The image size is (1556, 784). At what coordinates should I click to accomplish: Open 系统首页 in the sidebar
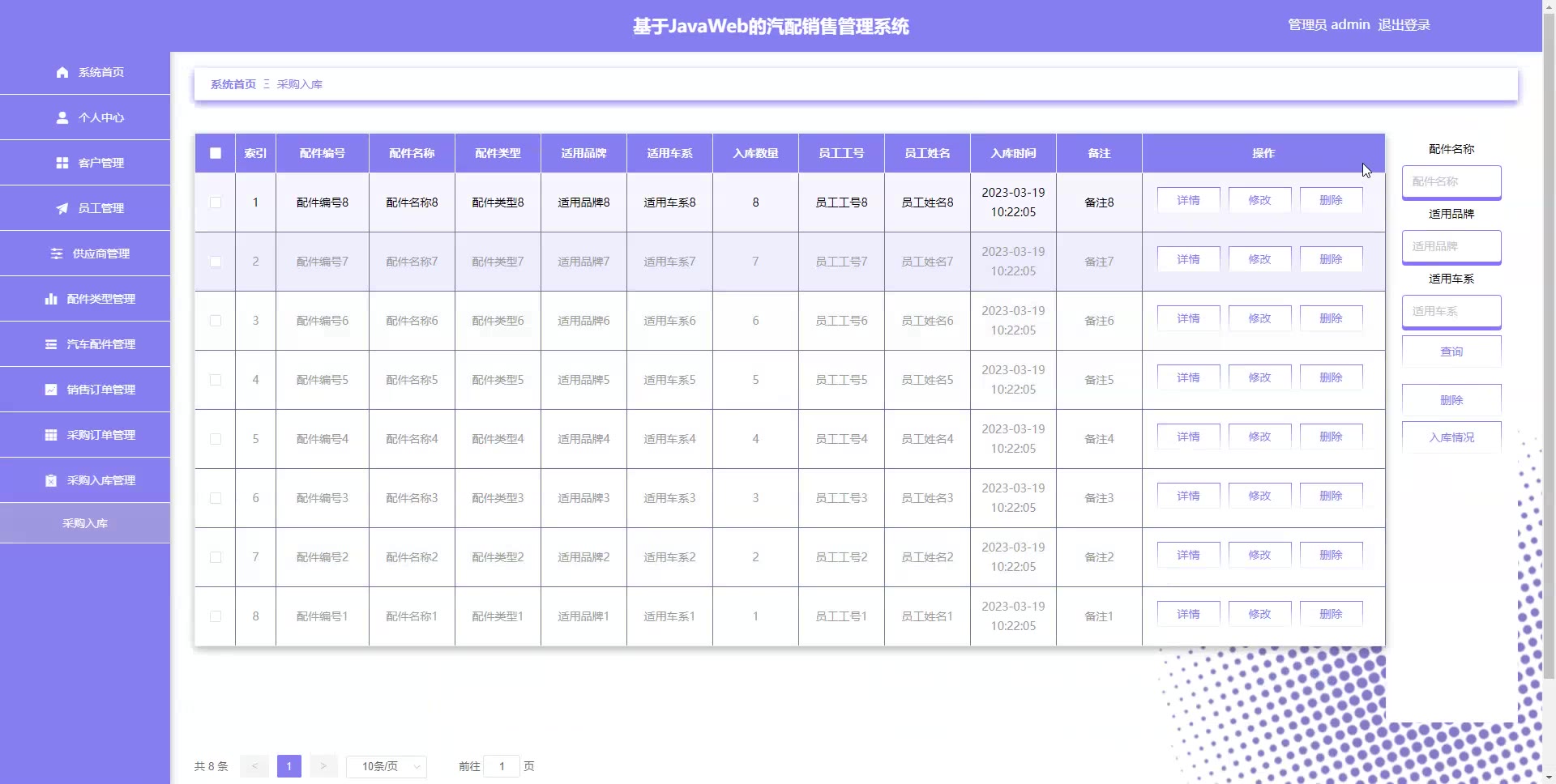[x=85, y=72]
